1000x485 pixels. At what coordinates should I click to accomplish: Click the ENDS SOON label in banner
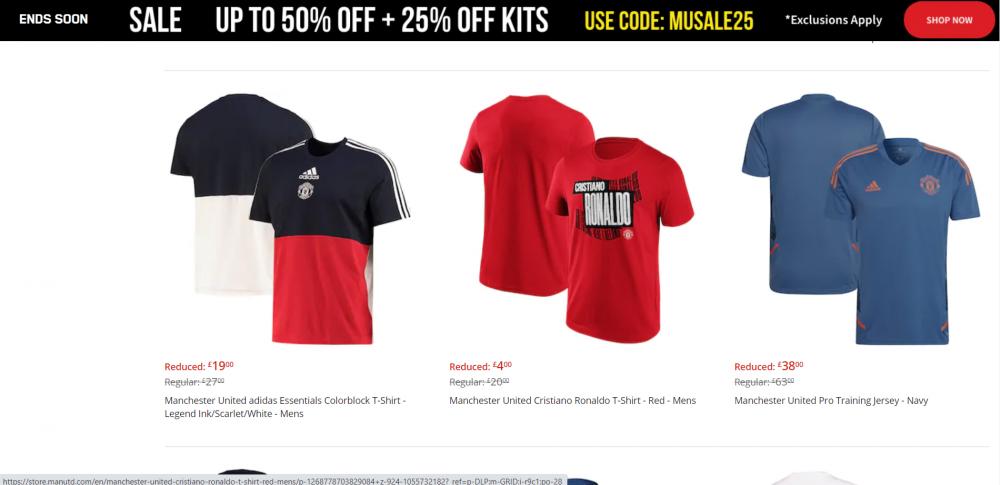(x=54, y=19)
